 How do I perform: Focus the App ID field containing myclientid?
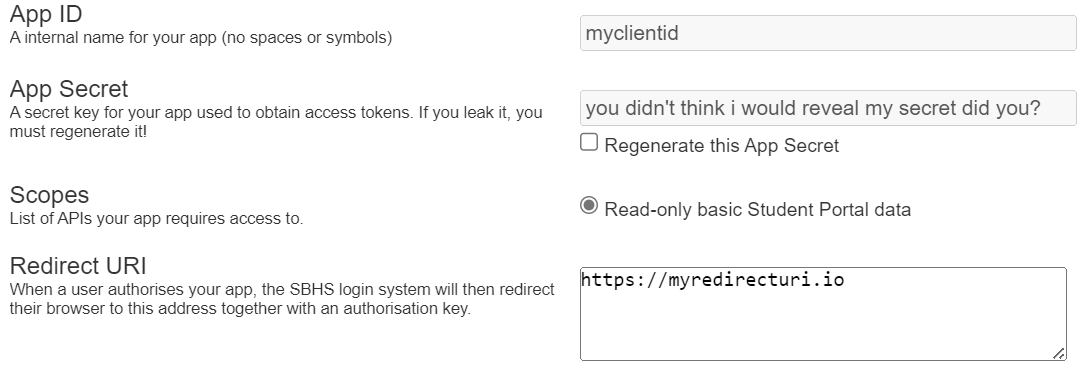(x=828, y=33)
